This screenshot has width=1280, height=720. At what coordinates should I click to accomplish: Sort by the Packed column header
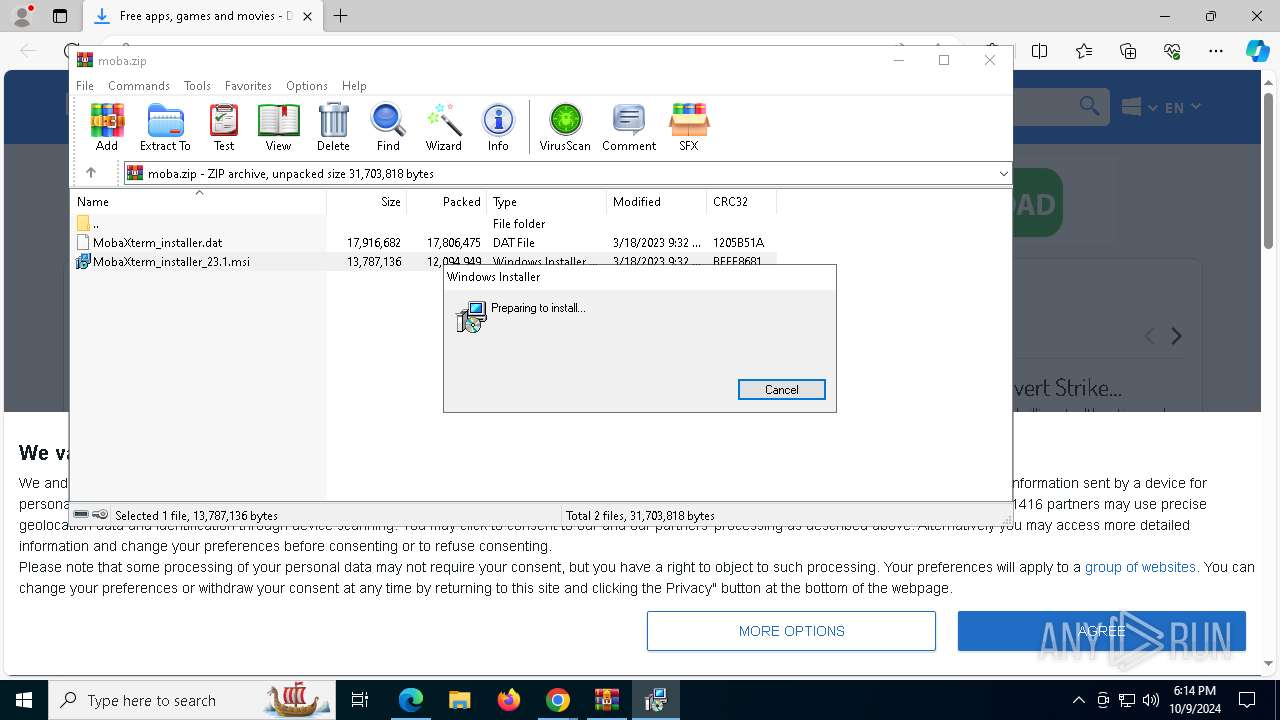point(446,202)
